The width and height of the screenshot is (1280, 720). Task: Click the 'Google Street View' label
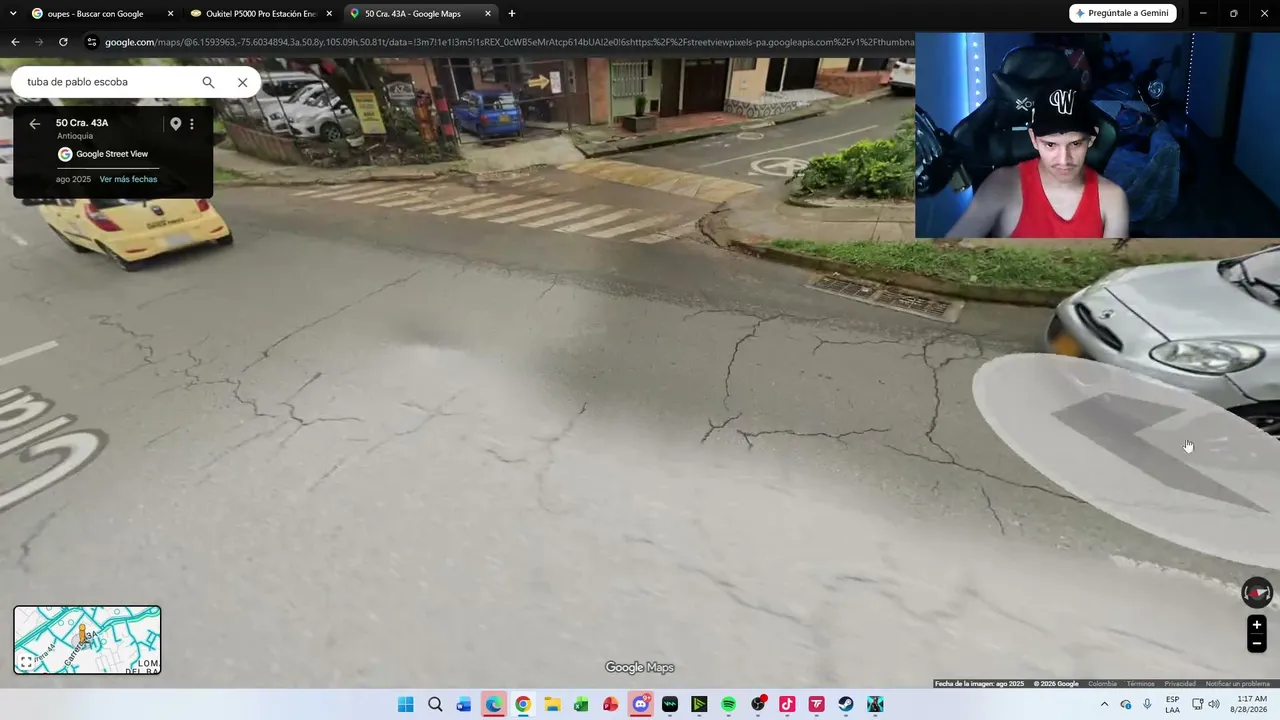click(112, 154)
